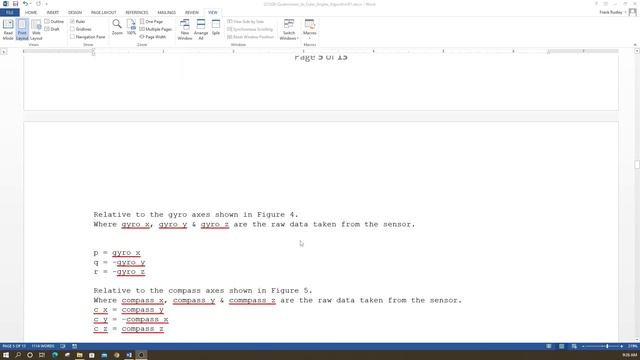Open the REFERENCES tab

pyautogui.click(x=137, y=12)
